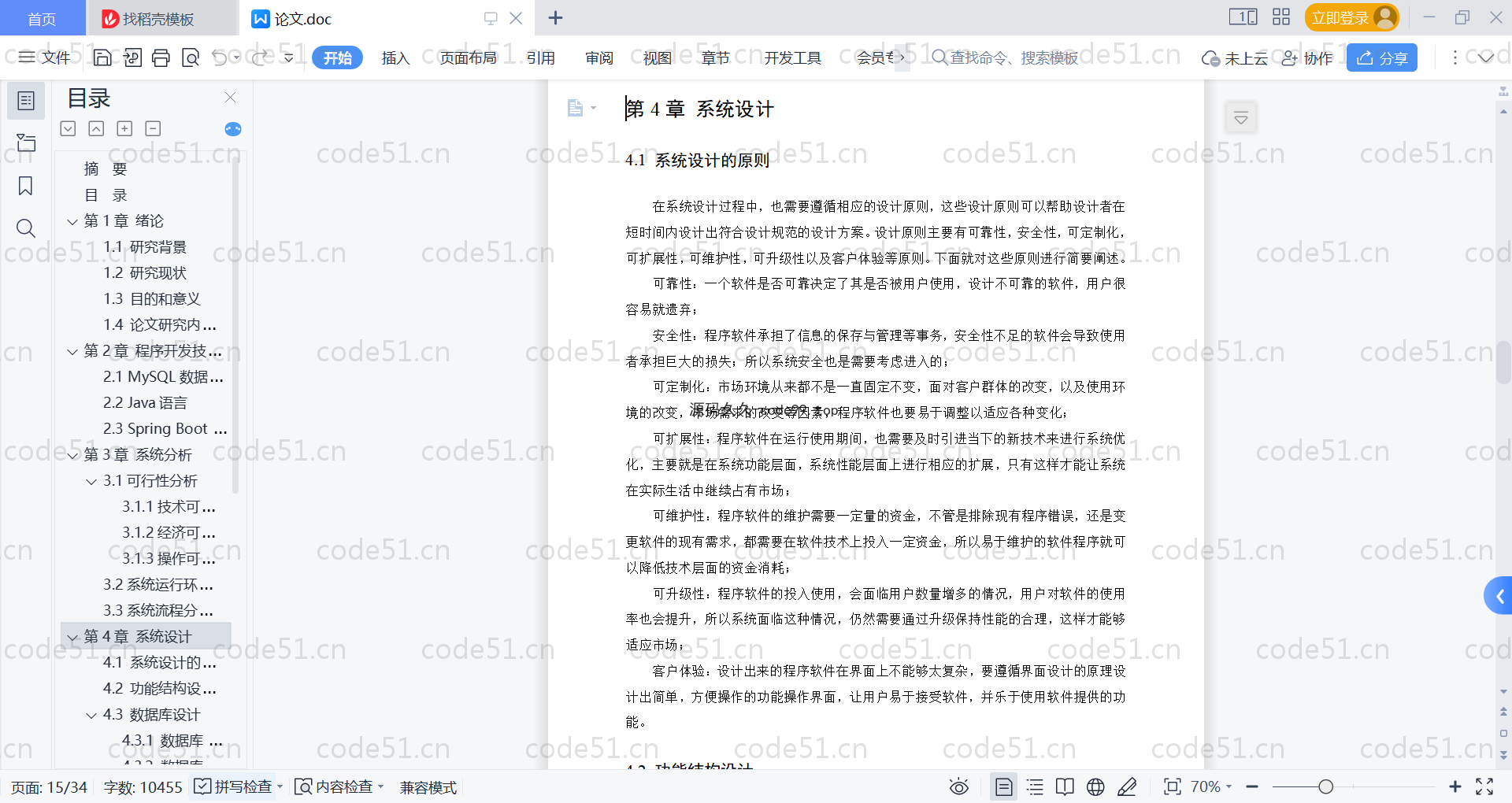Viewport: 1512px width, 803px height.
Task: Select 1.2 研究现状 in outline
Action: pyautogui.click(x=145, y=273)
